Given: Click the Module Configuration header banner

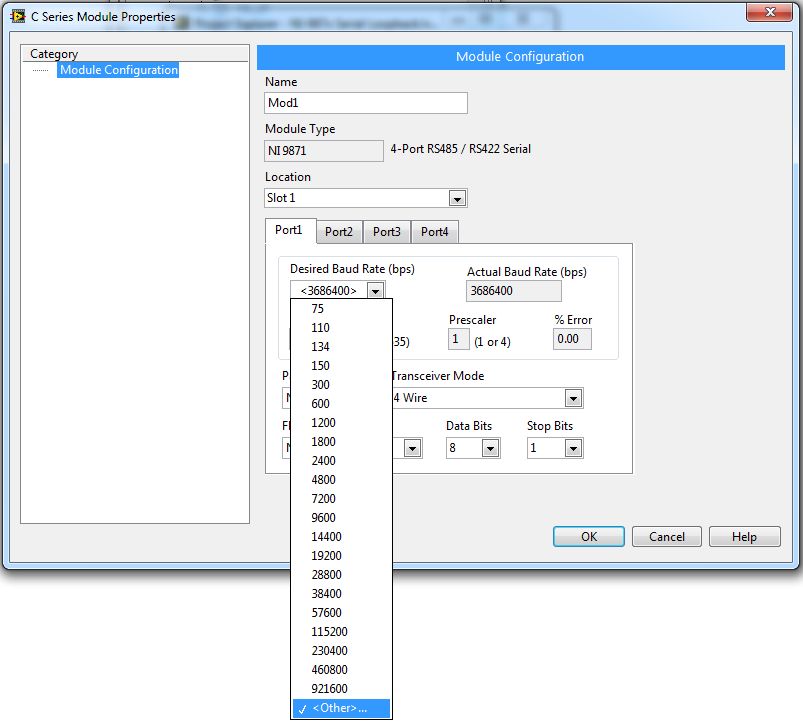Looking at the screenshot, I should coord(520,57).
